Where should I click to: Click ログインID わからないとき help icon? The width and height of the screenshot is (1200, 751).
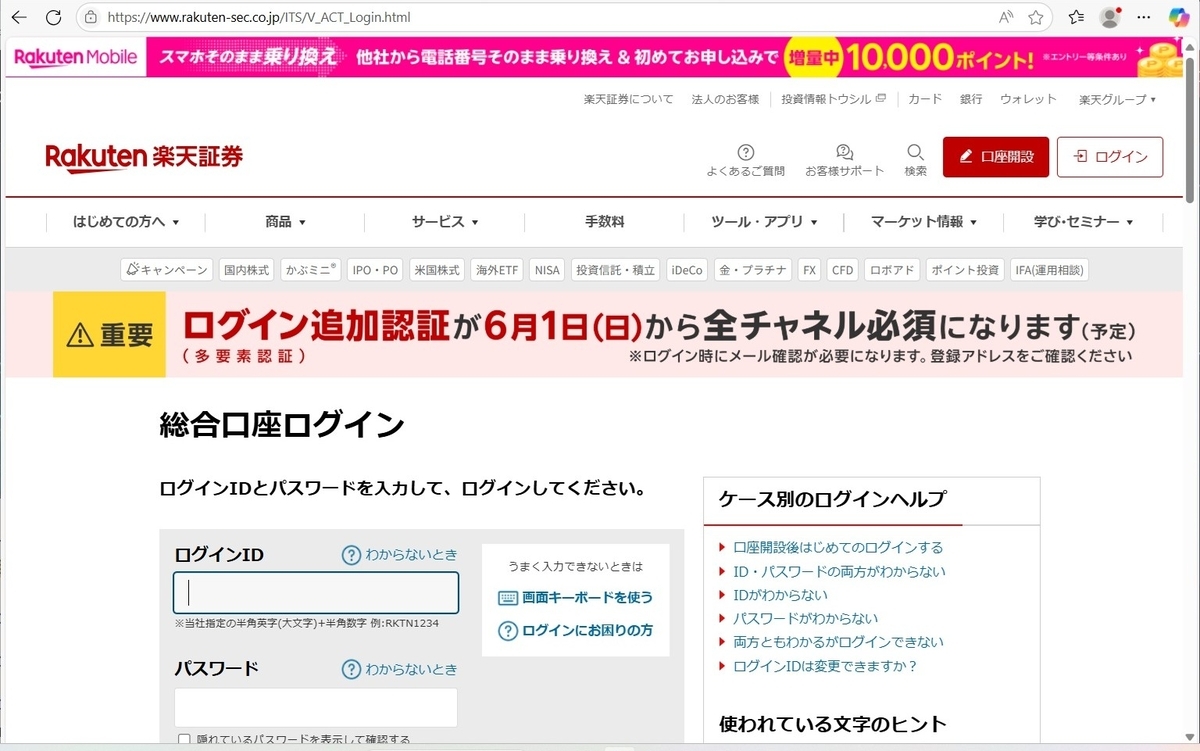[400, 555]
